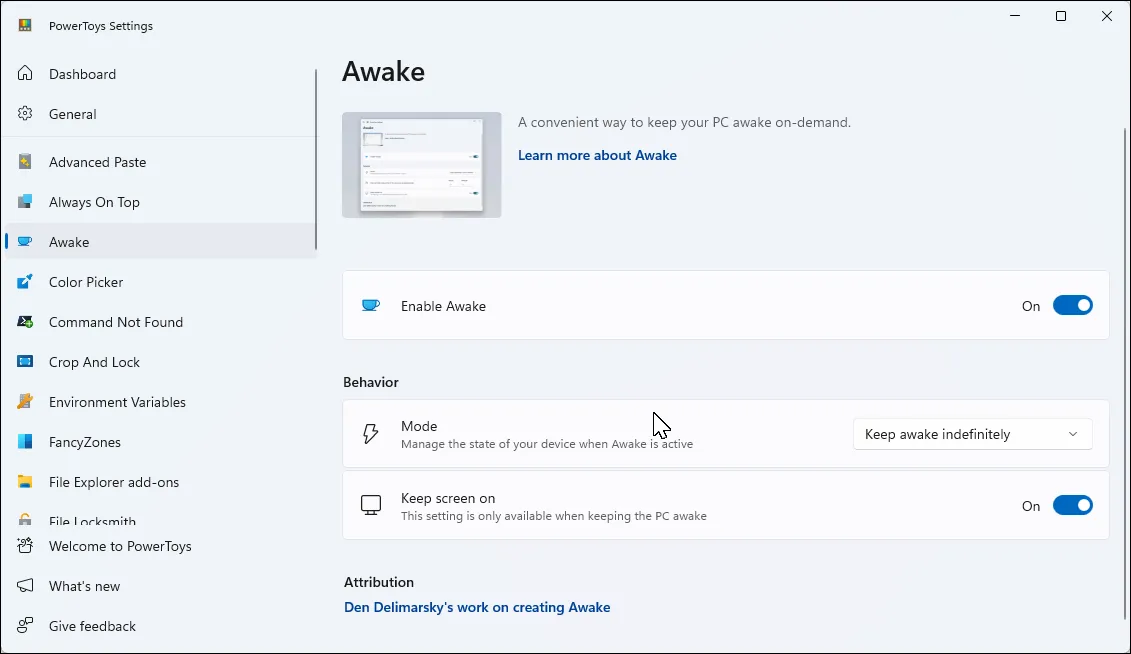Image resolution: width=1131 pixels, height=654 pixels.
Task: Click the coffee cup icon beside Enable Awake
Action: [x=371, y=306]
